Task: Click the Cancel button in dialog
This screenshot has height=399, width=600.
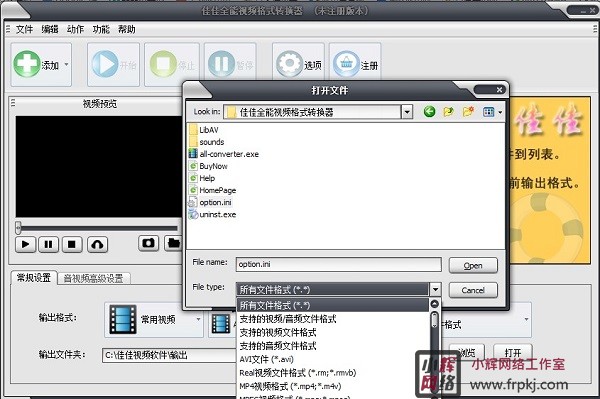Action: pyautogui.click(x=473, y=290)
